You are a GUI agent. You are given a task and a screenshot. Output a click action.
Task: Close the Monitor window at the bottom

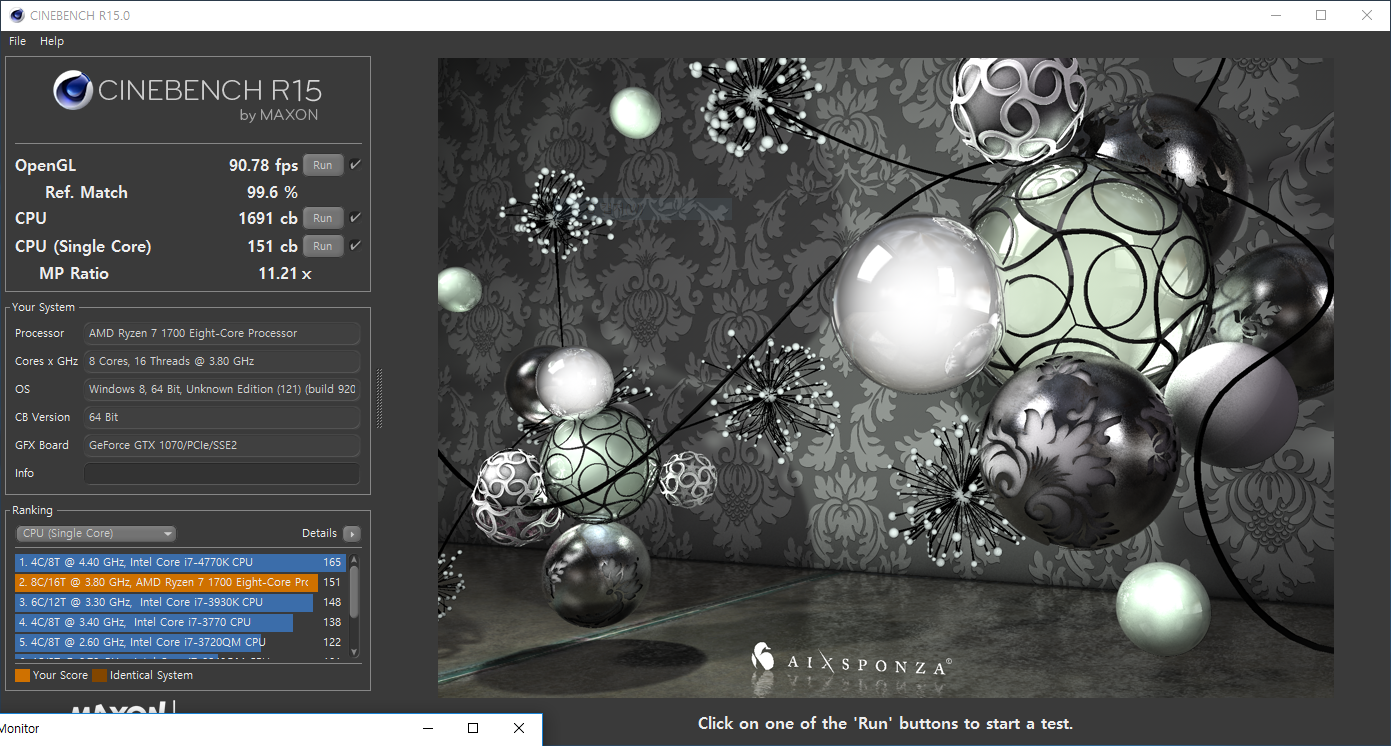coord(518,729)
